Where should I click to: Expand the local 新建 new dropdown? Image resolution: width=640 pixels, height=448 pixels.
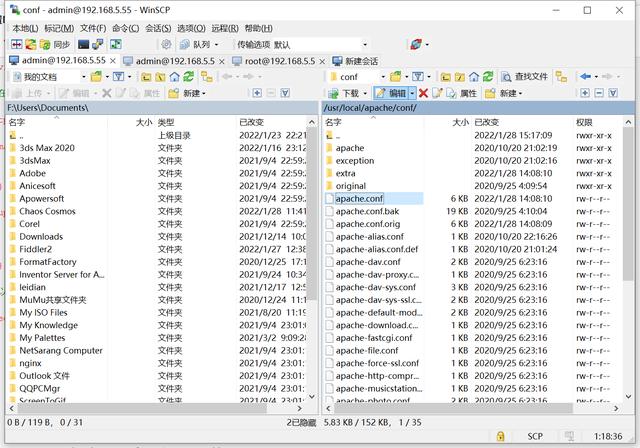(x=203, y=93)
